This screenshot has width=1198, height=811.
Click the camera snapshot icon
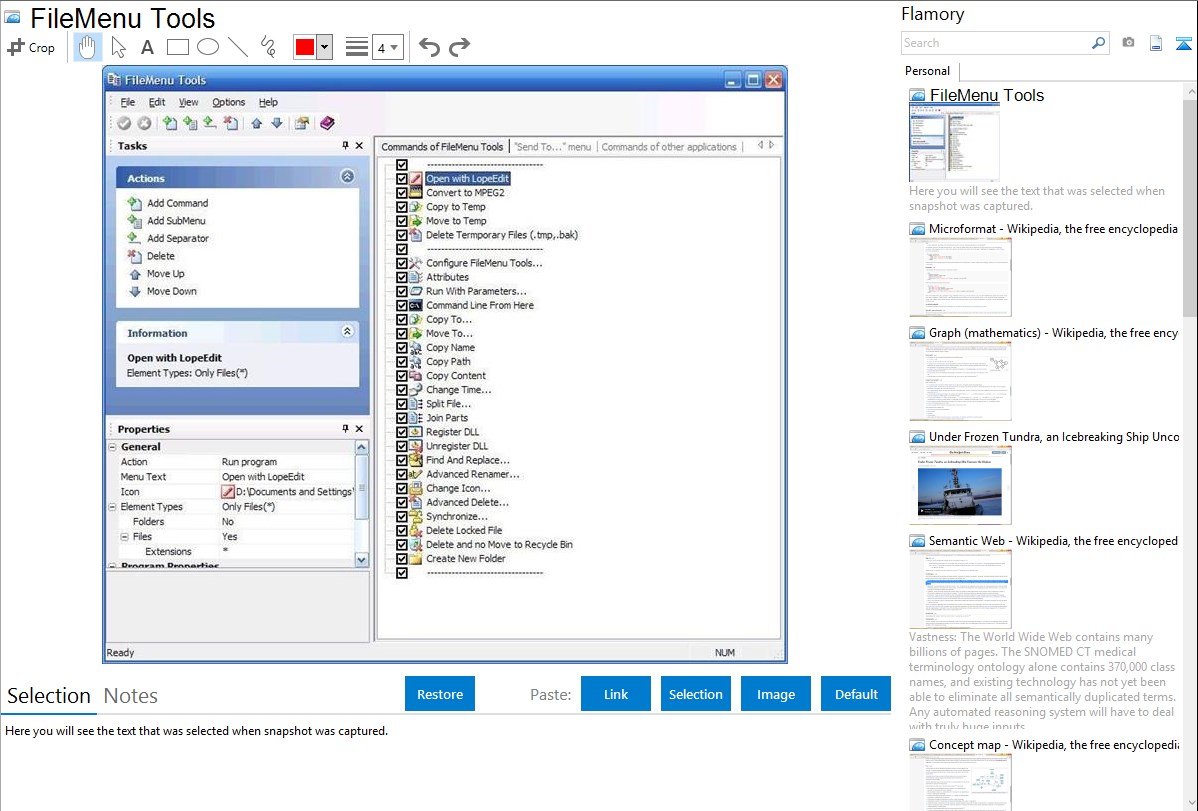coord(1128,43)
